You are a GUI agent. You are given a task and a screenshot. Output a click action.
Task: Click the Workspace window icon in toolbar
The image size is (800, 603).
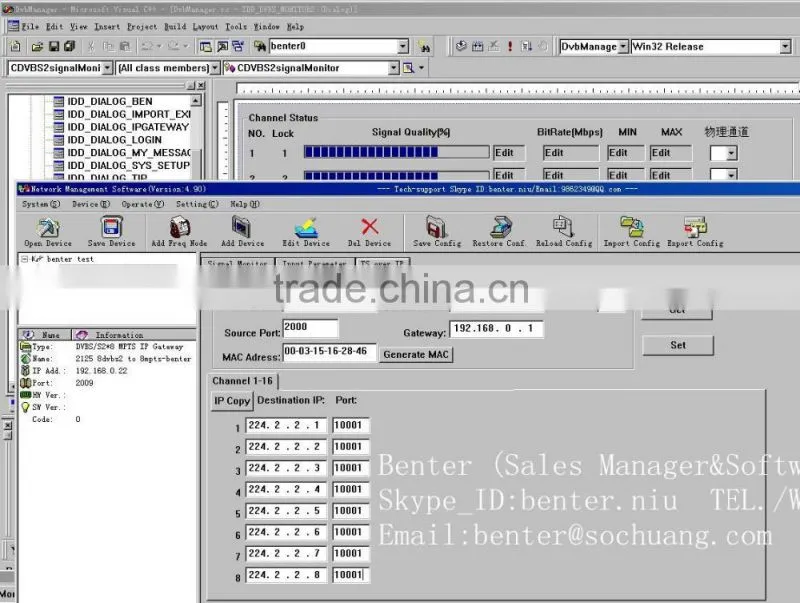(x=206, y=47)
